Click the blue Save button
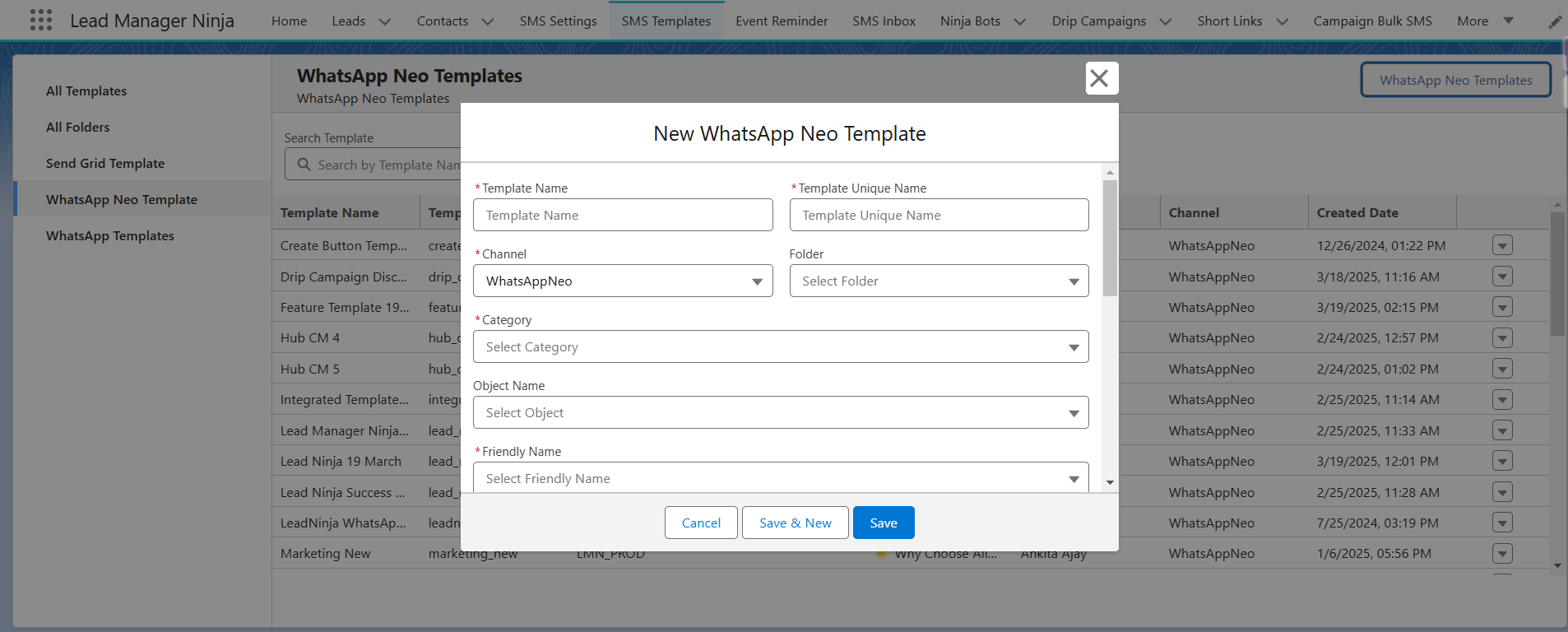This screenshot has height=632, width=1568. 884,523
